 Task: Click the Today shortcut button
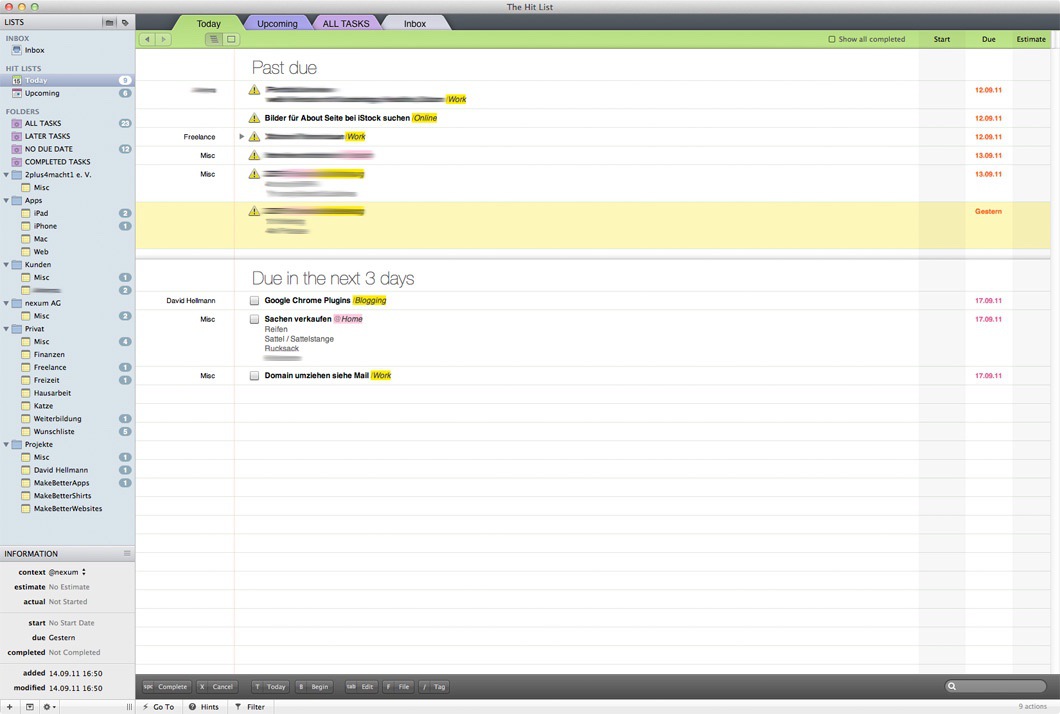tap(270, 686)
